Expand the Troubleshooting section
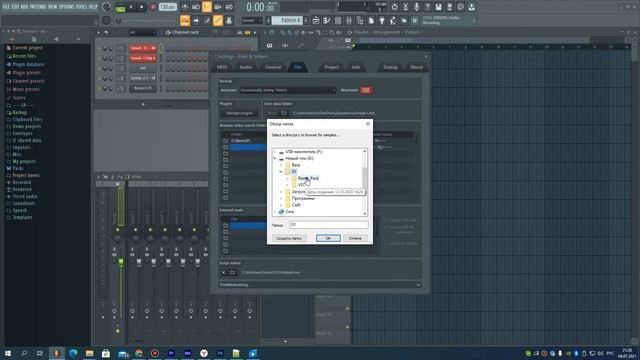 [320, 284]
